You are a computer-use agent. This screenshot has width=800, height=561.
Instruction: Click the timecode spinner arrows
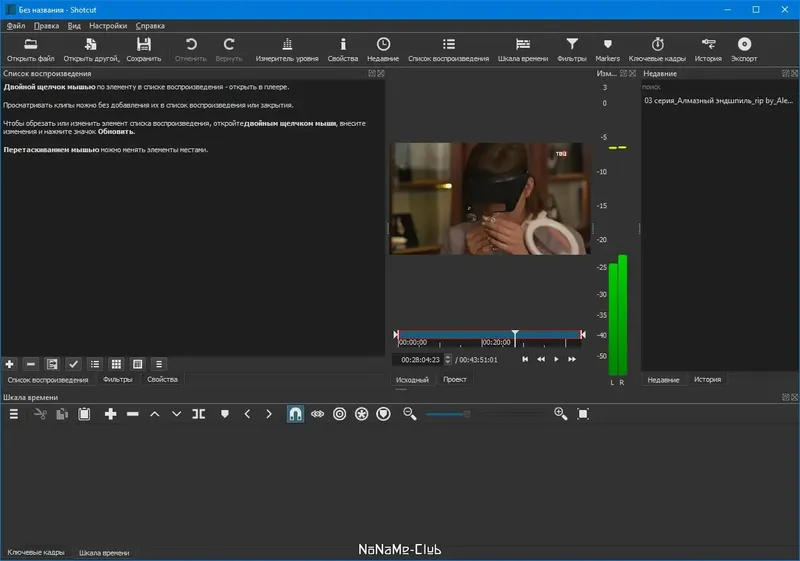448,359
